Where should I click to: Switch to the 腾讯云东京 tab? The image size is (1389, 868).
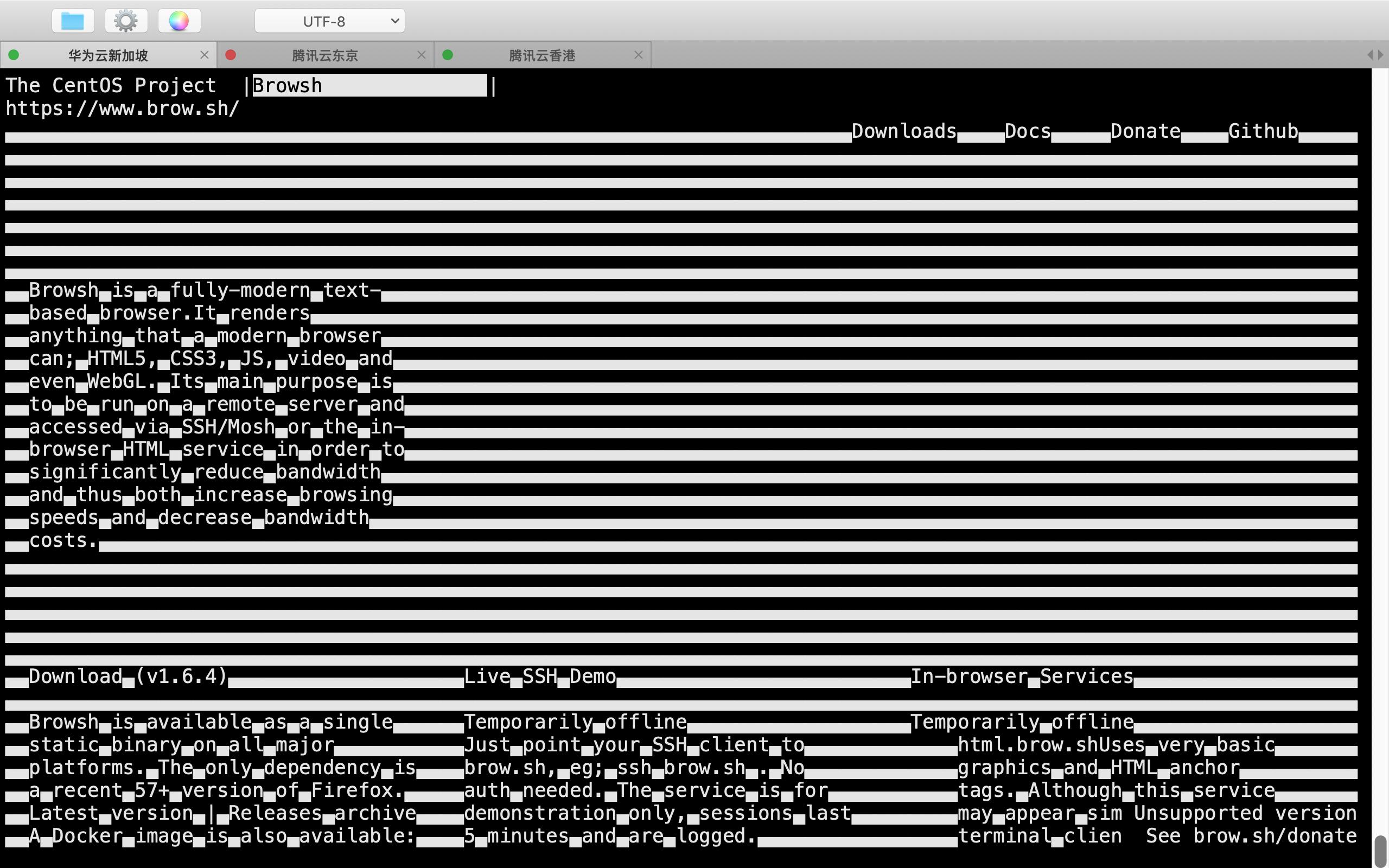click(326, 55)
